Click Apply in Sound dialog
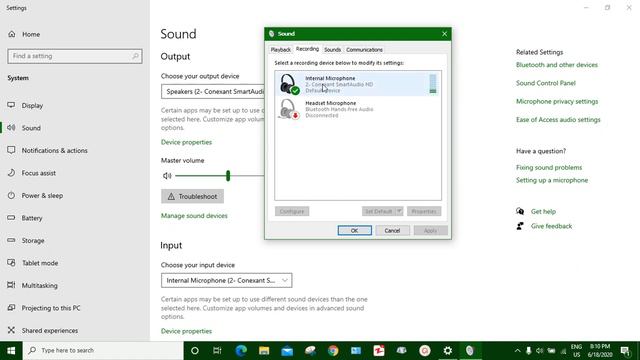The height and width of the screenshot is (360, 640). point(430,231)
